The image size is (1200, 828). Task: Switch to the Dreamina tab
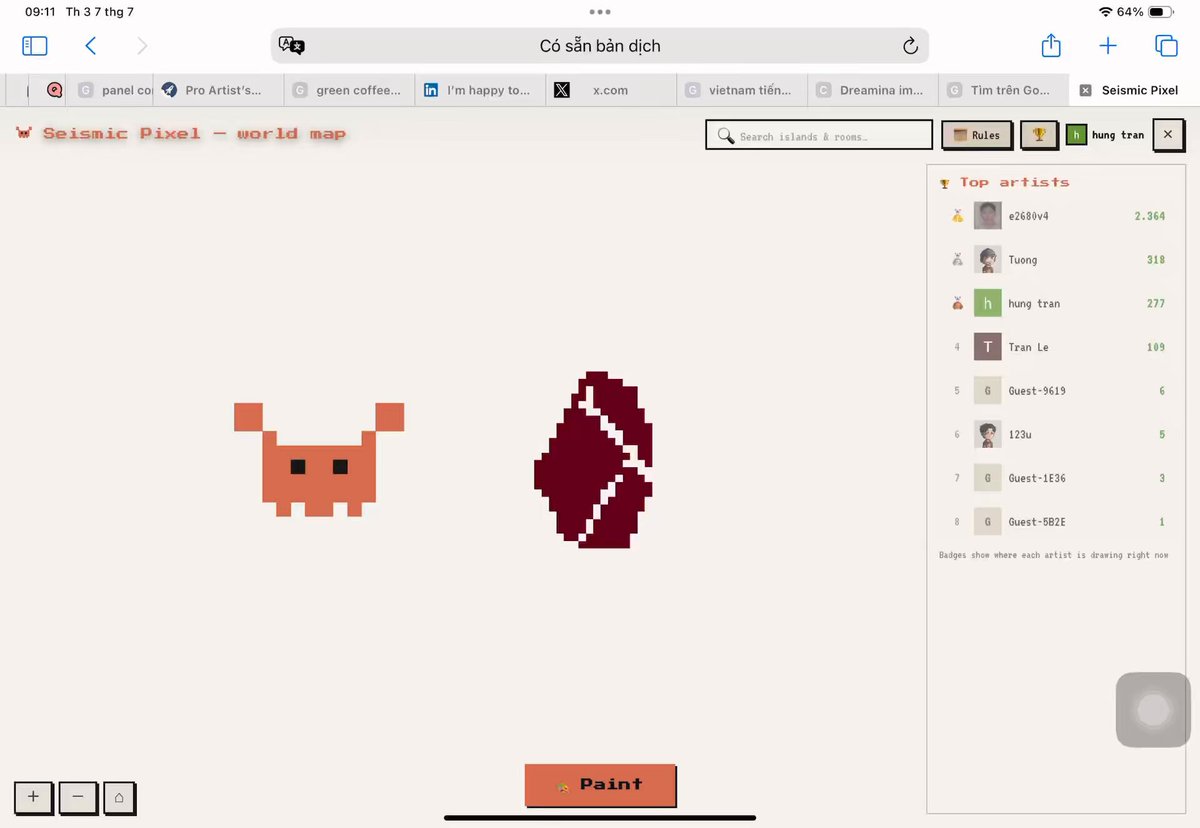(874, 90)
